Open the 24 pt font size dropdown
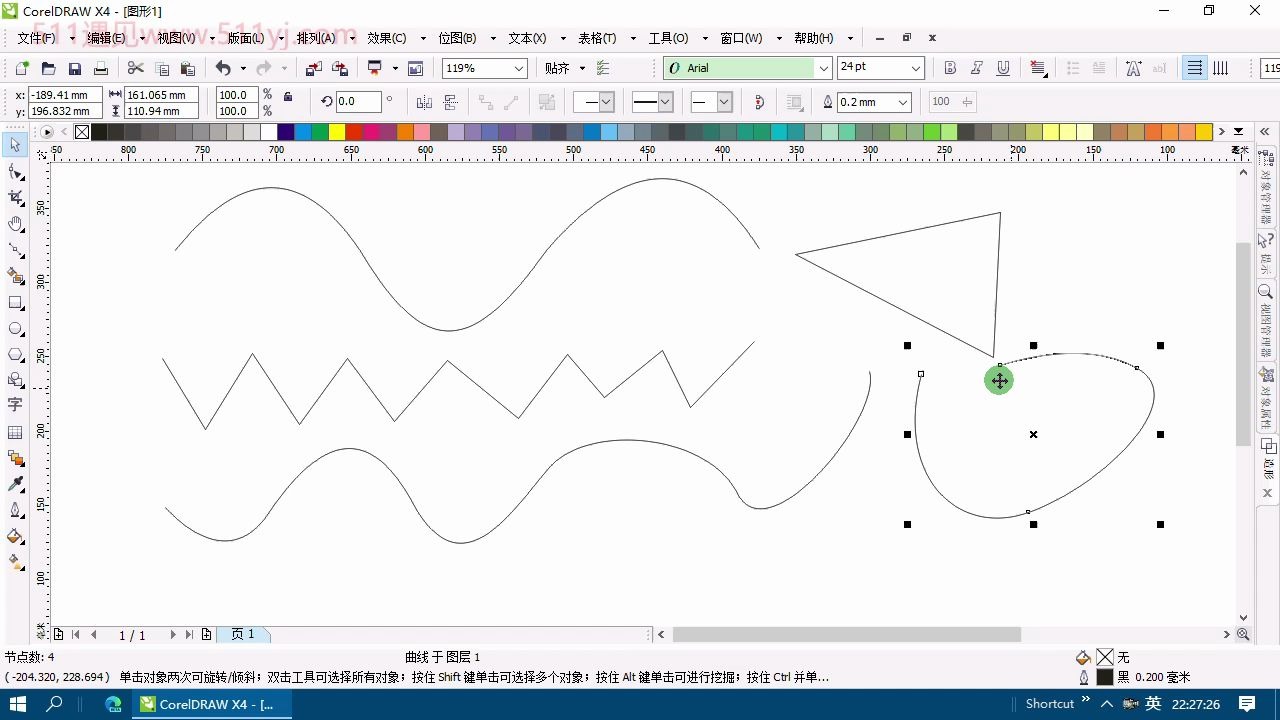The height and width of the screenshot is (720, 1280). point(915,68)
